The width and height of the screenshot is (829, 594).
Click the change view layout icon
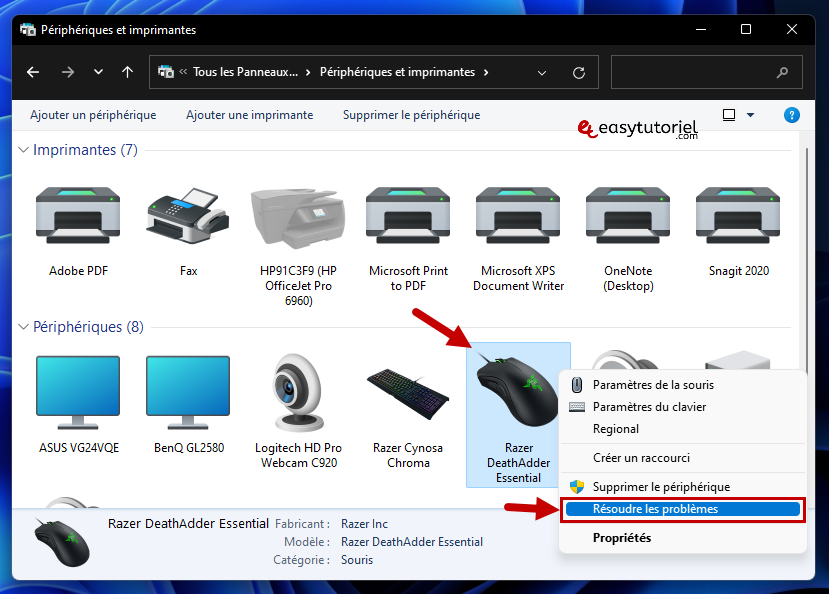729,115
